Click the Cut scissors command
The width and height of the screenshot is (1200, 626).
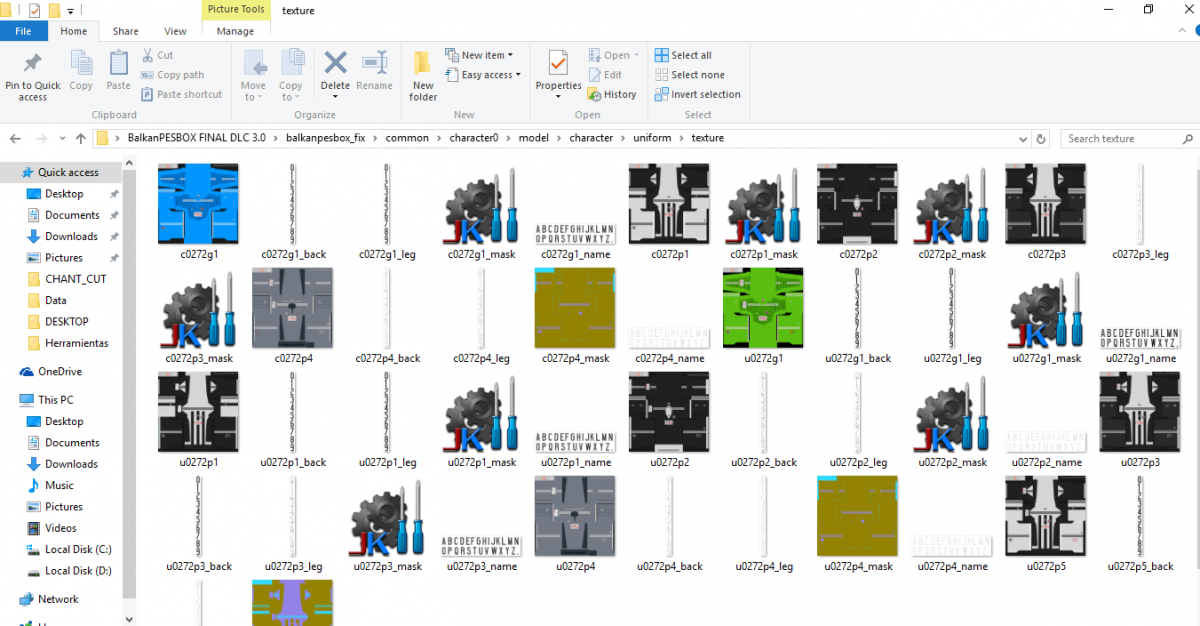pos(157,55)
